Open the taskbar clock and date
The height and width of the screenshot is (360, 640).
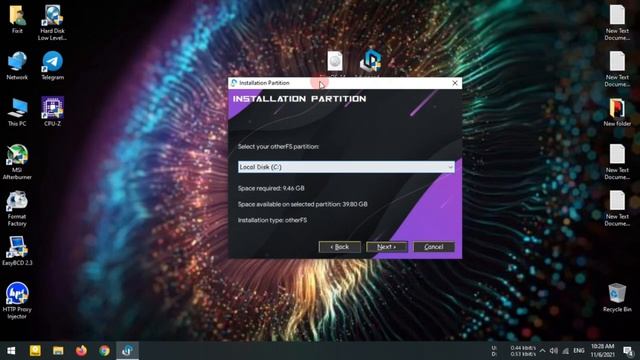tap(602, 351)
